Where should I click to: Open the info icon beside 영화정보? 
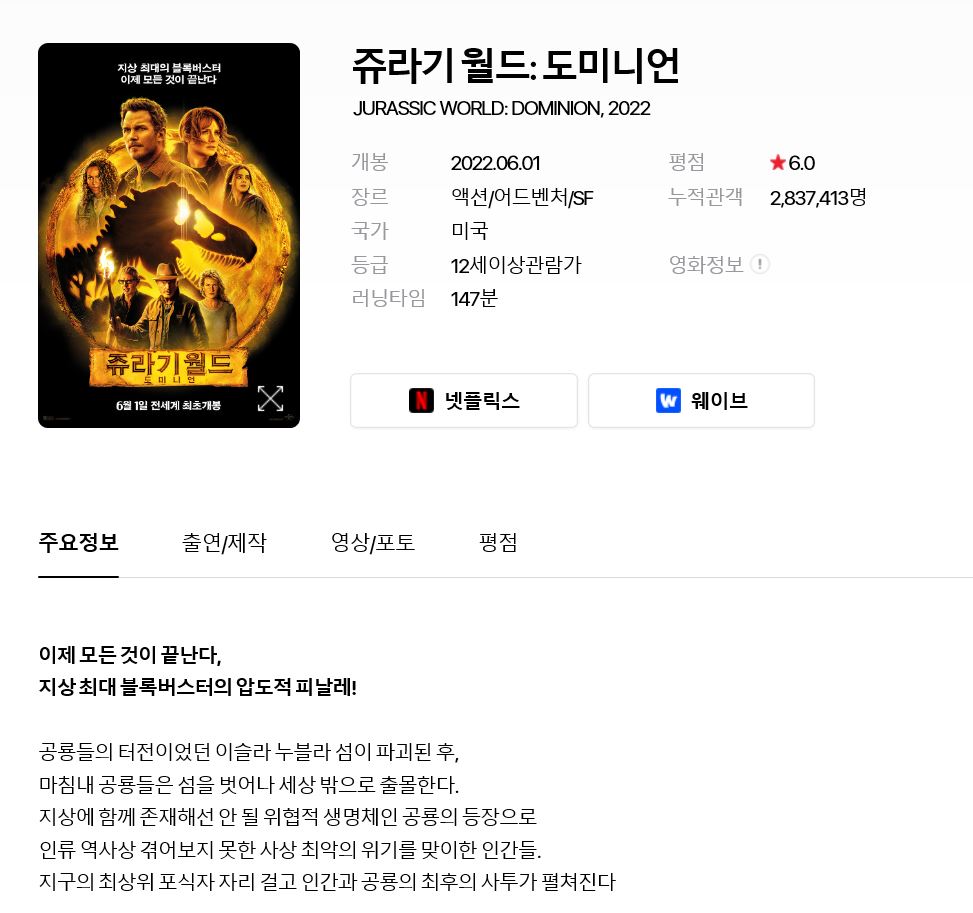[x=760, y=264]
